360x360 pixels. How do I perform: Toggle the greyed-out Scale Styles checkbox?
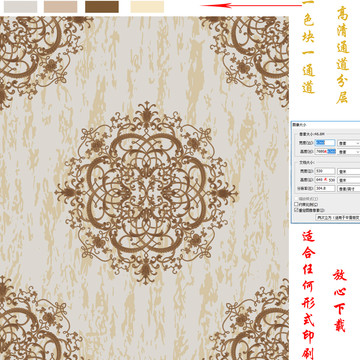[296, 199]
